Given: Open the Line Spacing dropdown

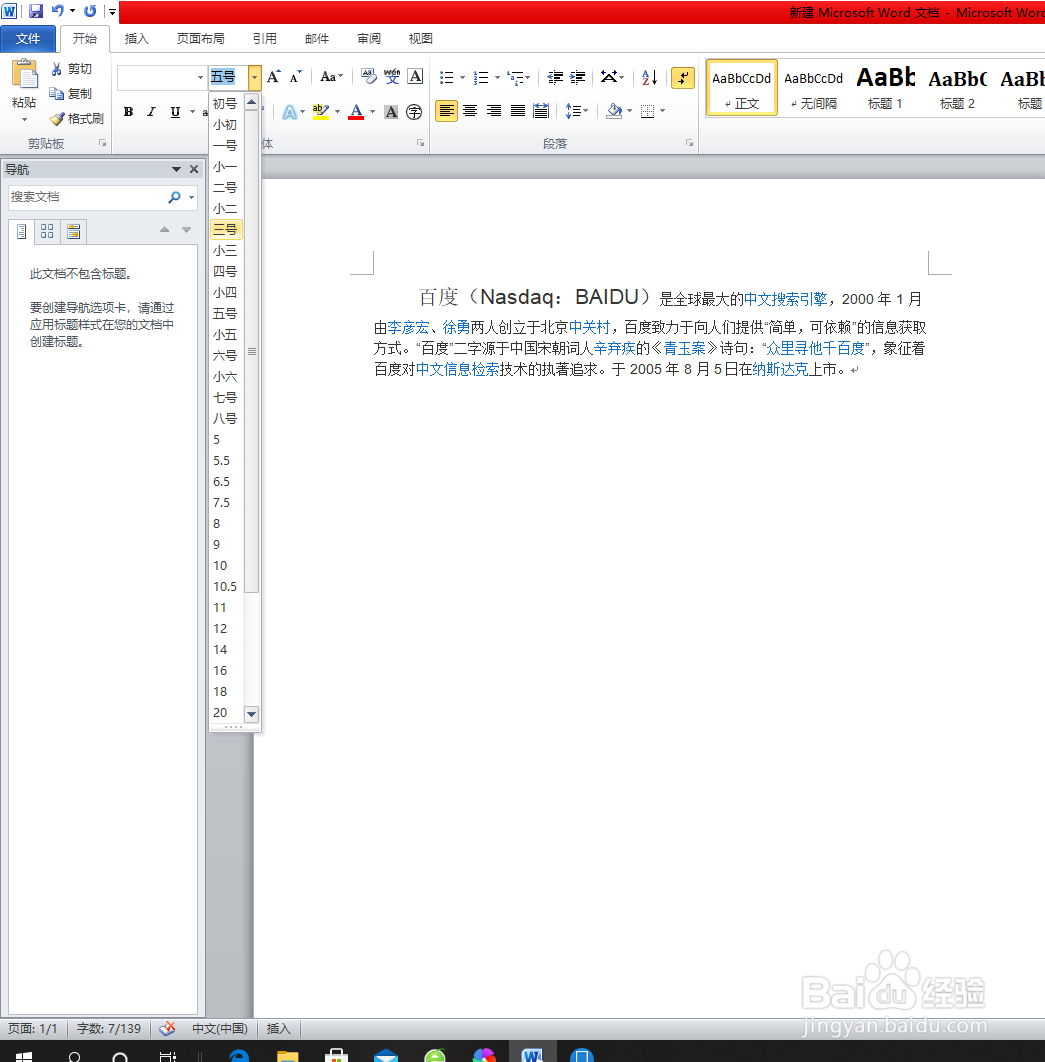Looking at the screenshot, I should [x=576, y=110].
